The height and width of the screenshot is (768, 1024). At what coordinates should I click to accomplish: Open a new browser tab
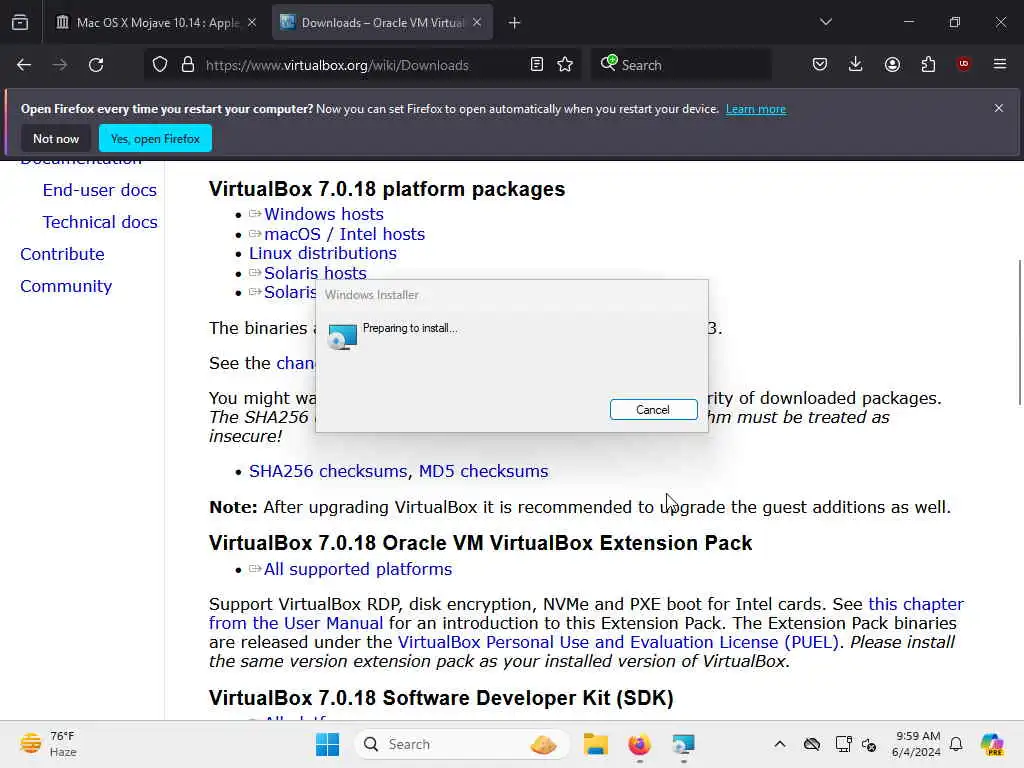tap(515, 23)
